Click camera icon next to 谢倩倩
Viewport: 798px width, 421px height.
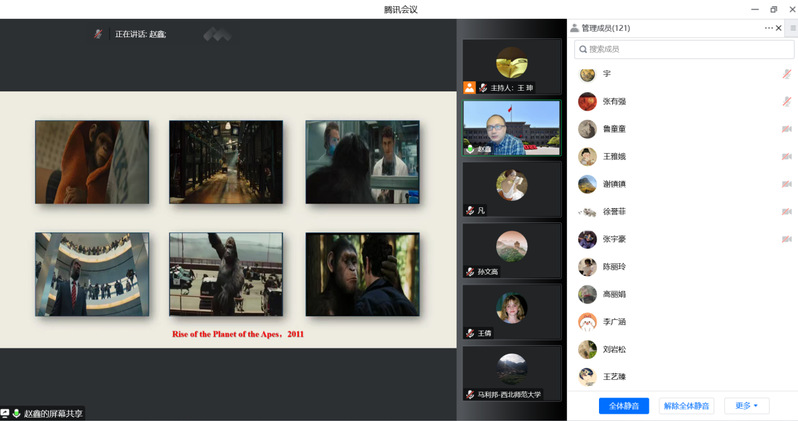click(x=786, y=184)
